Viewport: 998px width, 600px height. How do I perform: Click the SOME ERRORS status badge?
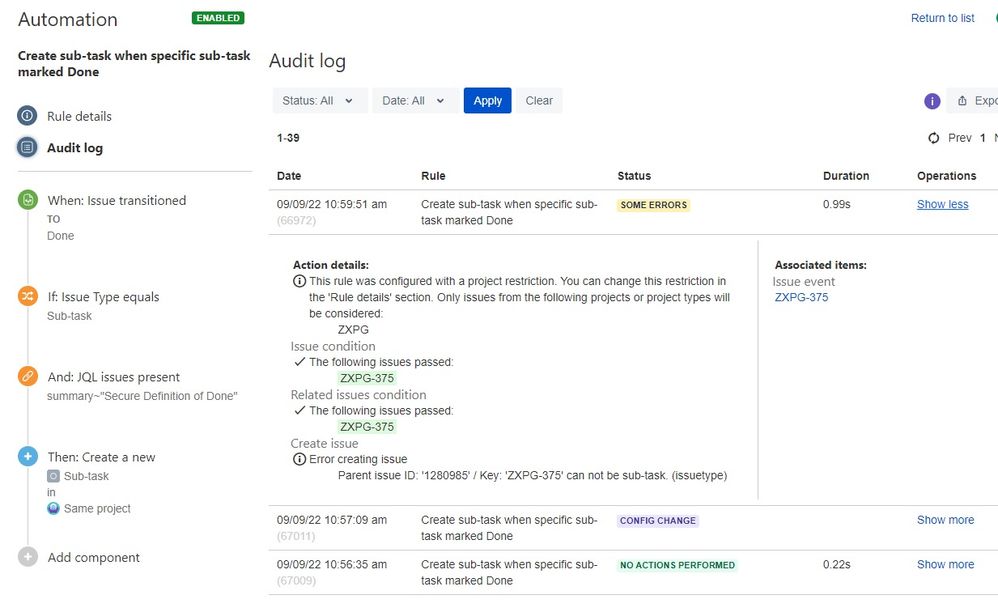pos(654,205)
